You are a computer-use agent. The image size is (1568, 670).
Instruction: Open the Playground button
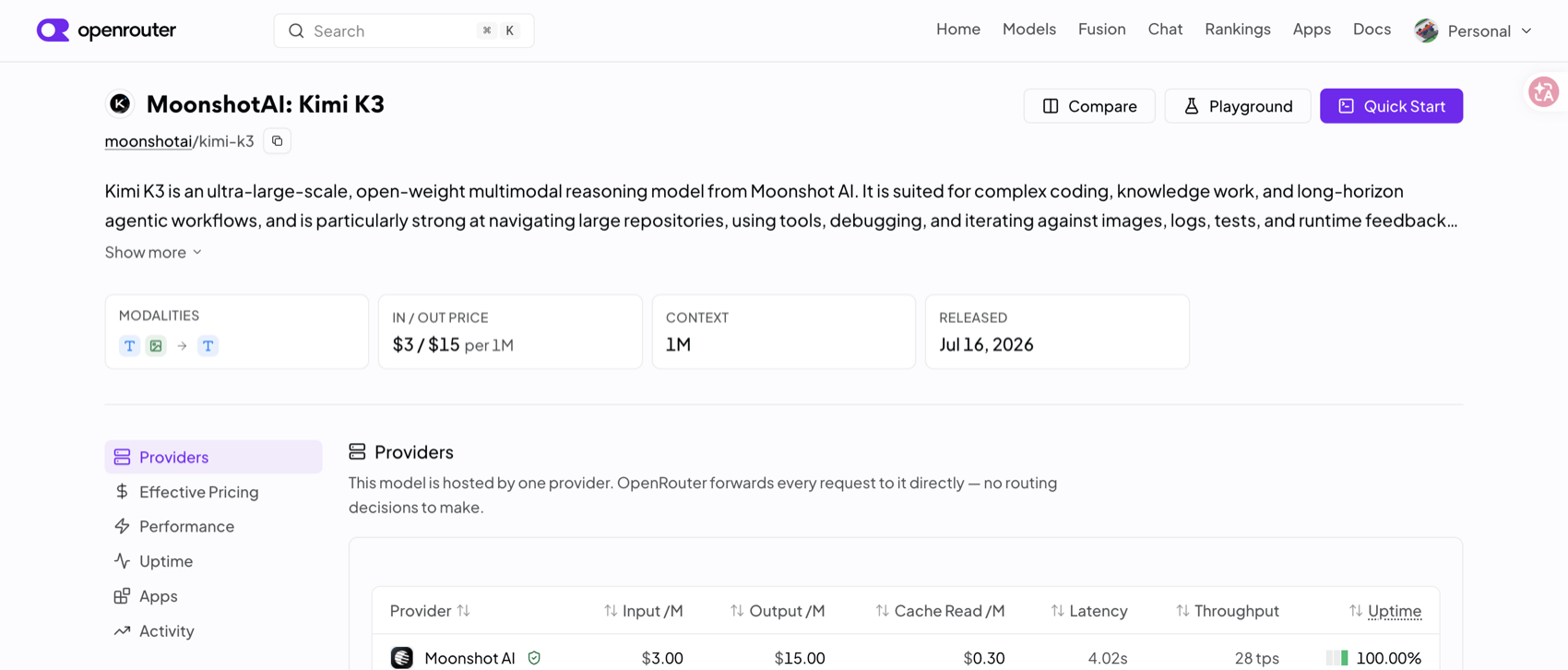(x=1238, y=106)
